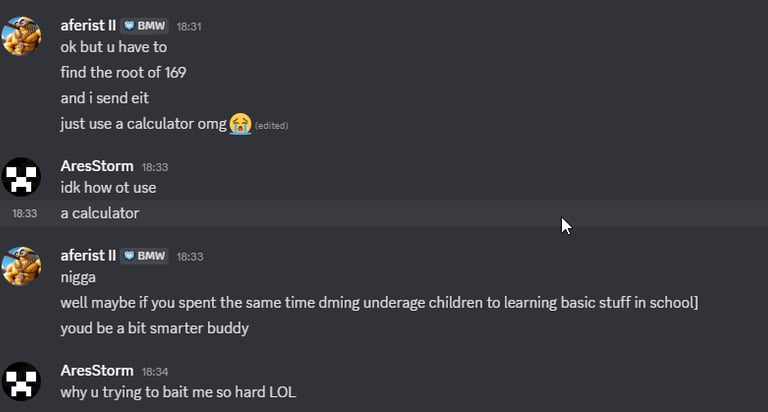Click the 18:33 timestamp left of 'a calculator'
Screen dimensions: 768x412
(25, 213)
